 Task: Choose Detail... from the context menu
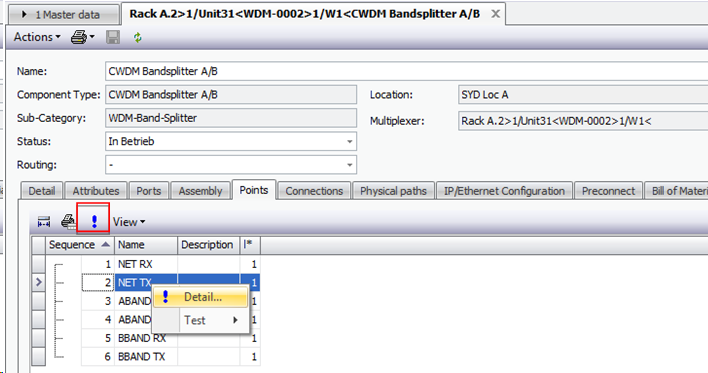click(x=201, y=297)
